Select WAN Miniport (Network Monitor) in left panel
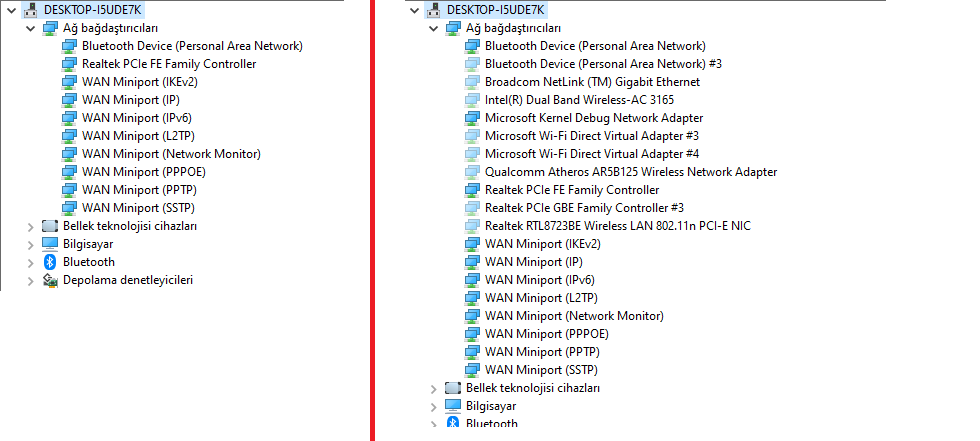Image resolution: width=980 pixels, height=441 pixels. 171,154
